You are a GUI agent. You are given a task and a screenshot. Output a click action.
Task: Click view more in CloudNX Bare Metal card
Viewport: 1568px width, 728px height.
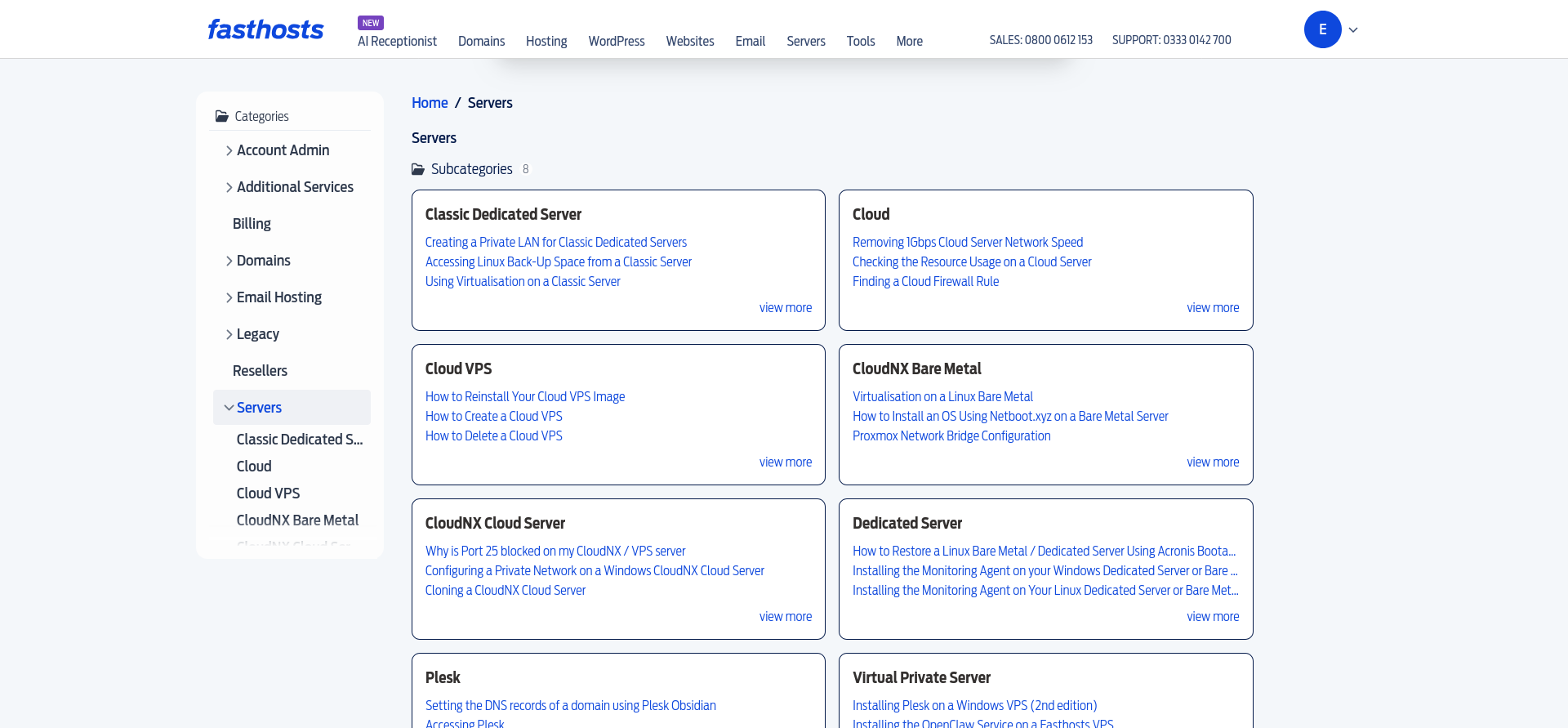pyautogui.click(x=1213, y=462)
